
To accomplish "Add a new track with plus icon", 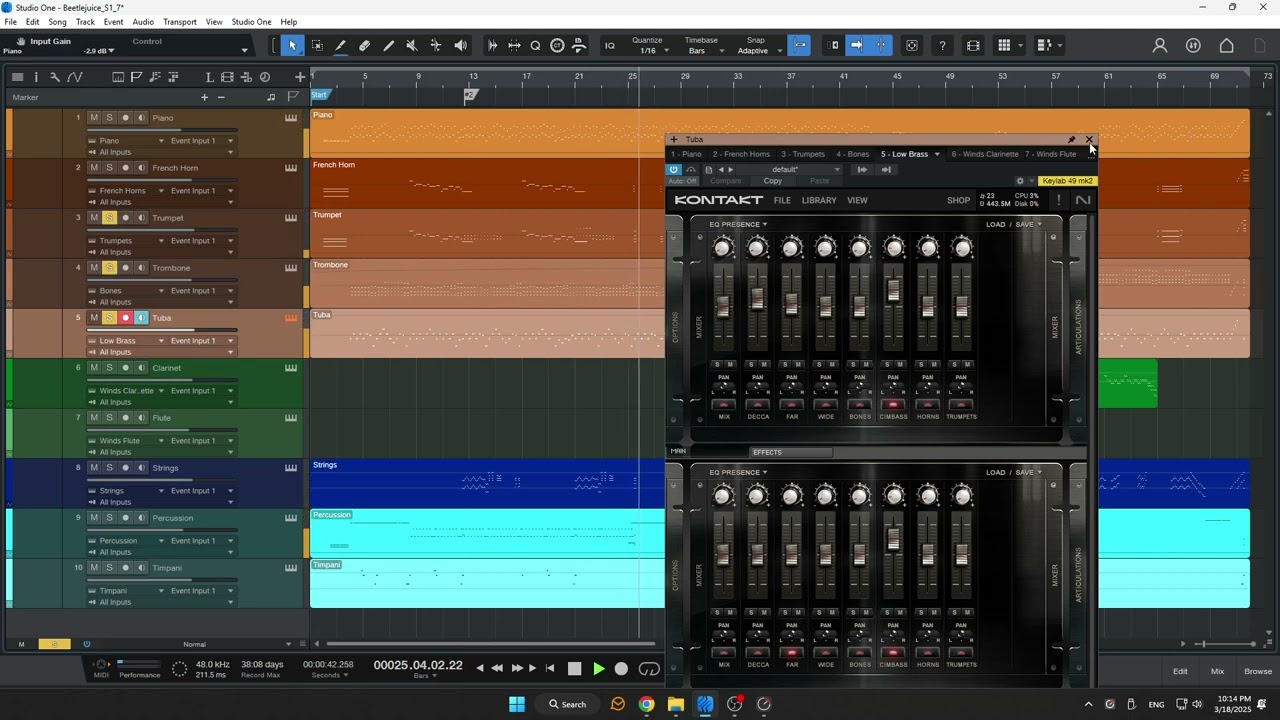I will pyautogui.click(x=299, y=77).
